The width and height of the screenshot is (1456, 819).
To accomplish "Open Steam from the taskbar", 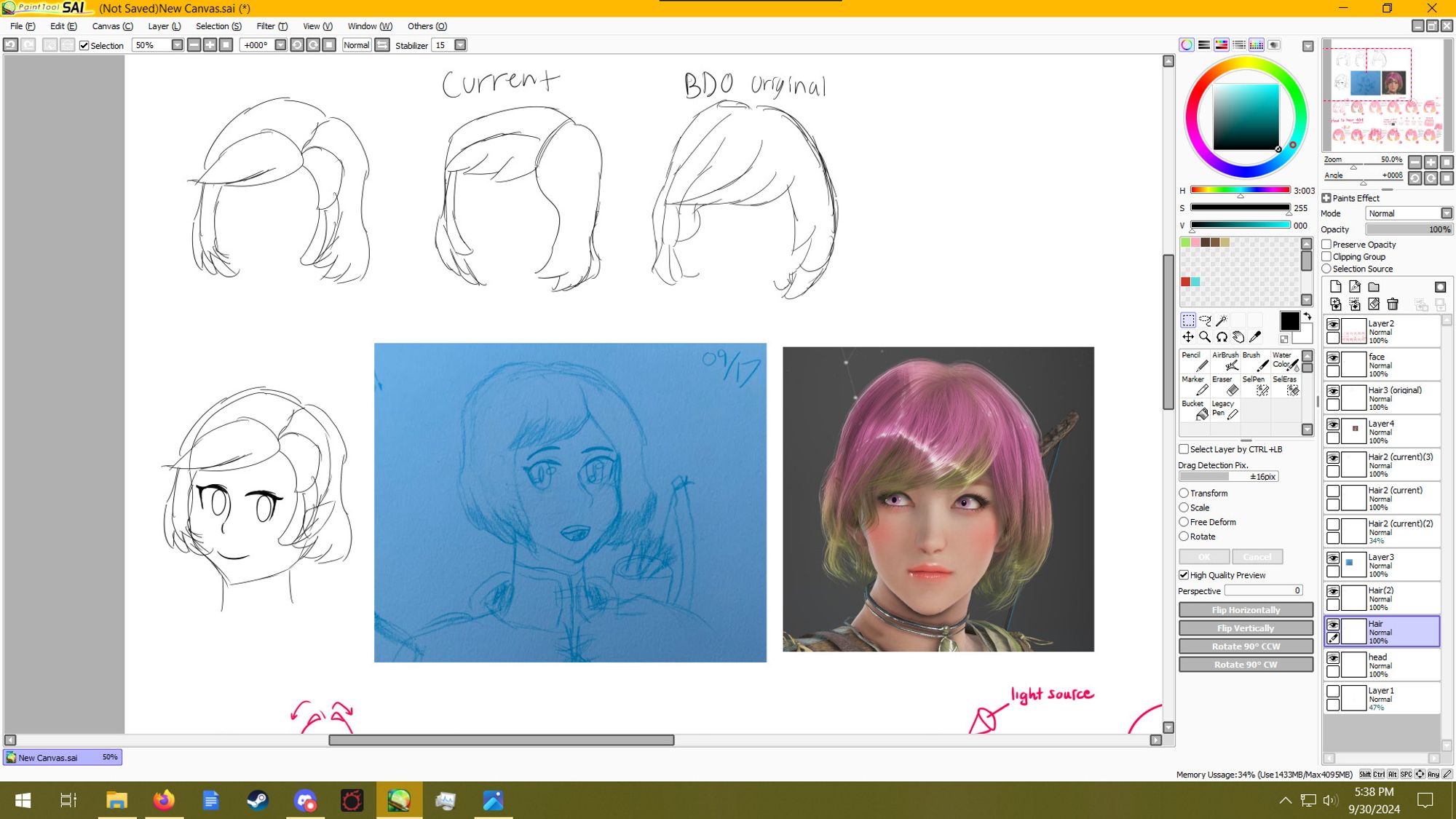I will [258, 801].
